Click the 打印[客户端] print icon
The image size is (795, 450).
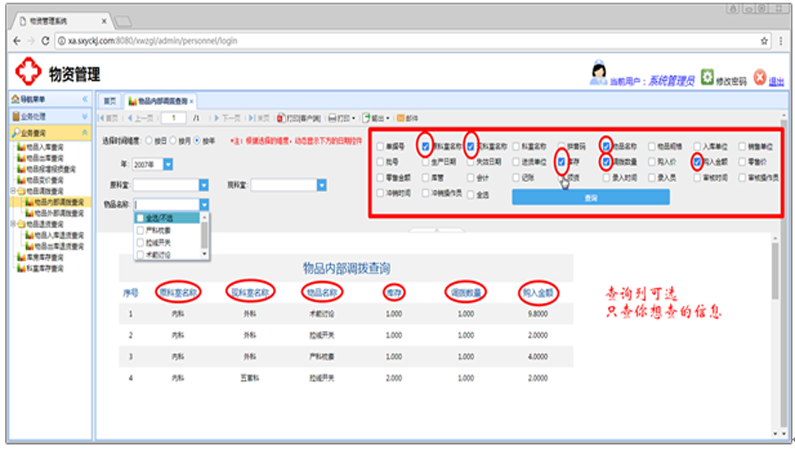tap(281, 117)
